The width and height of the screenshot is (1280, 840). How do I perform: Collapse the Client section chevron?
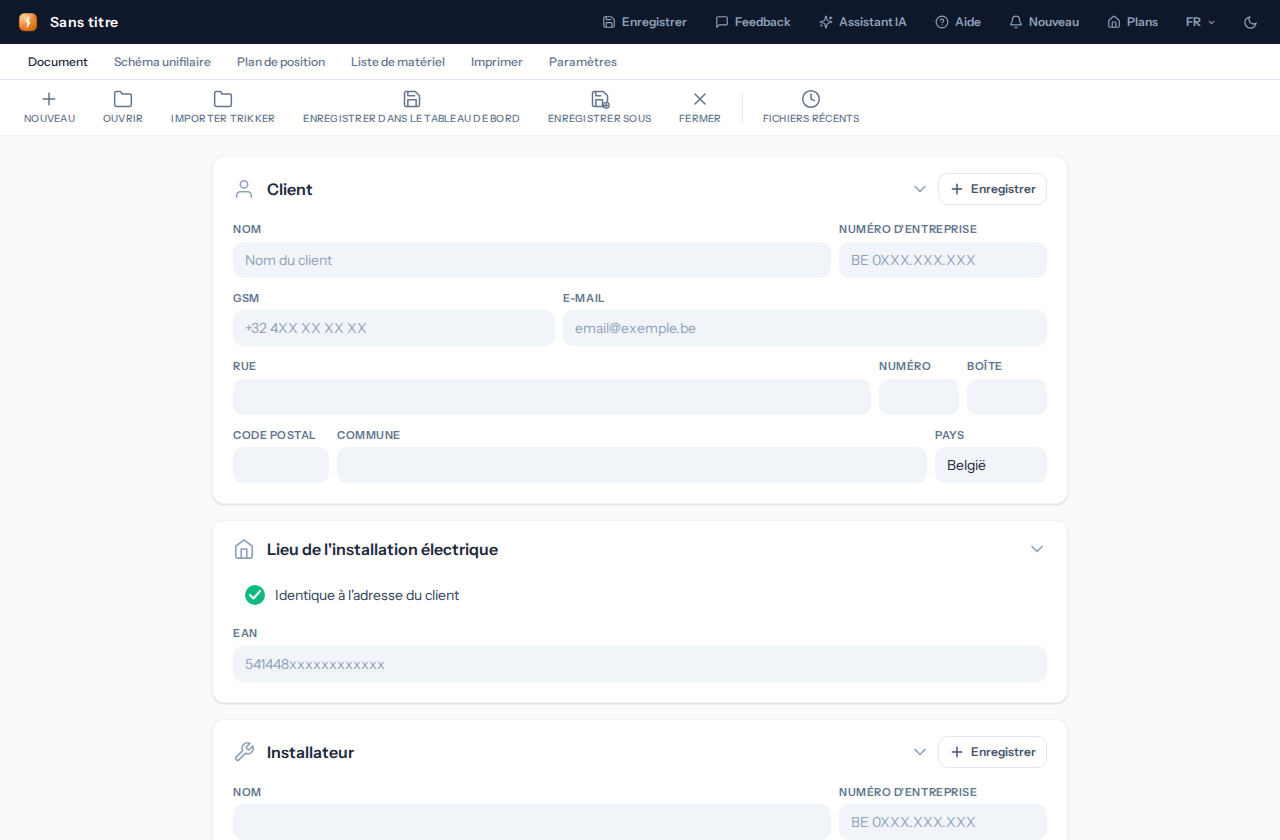[920, 189]
